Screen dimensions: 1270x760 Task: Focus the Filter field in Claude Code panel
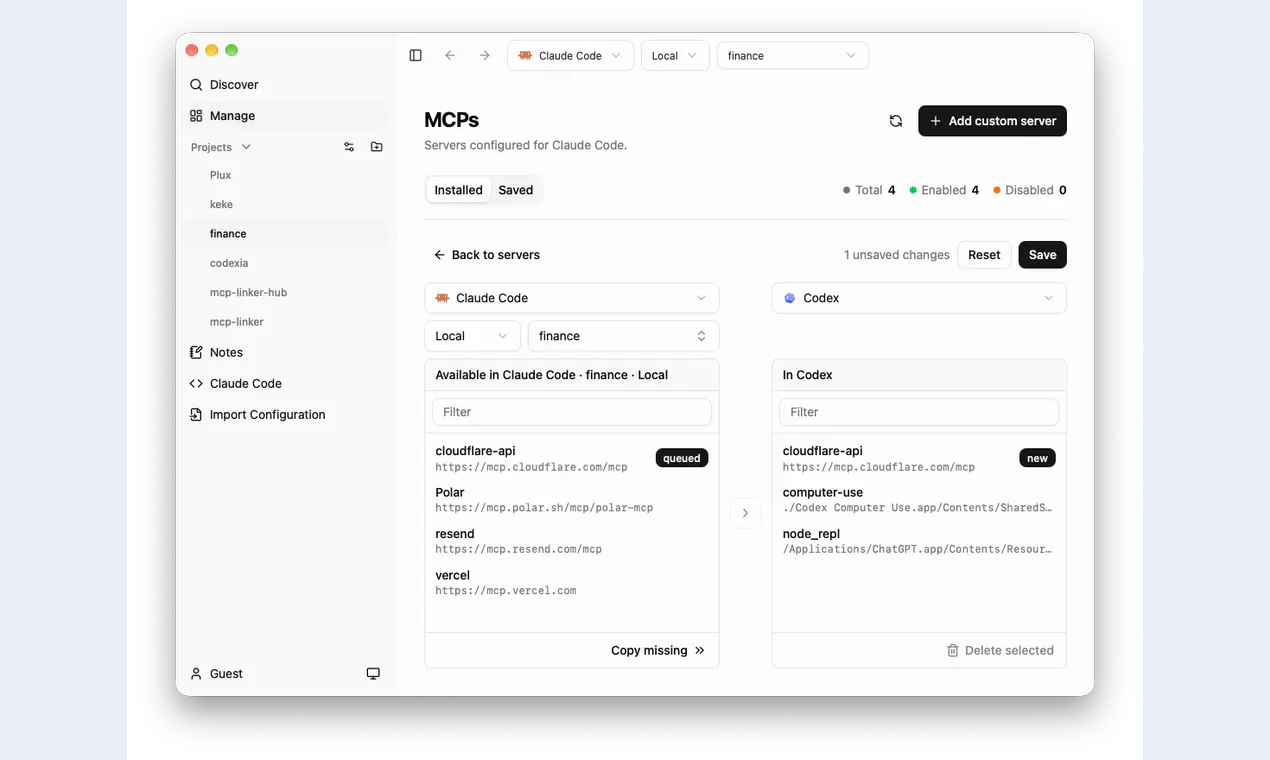tap(572, 412)
